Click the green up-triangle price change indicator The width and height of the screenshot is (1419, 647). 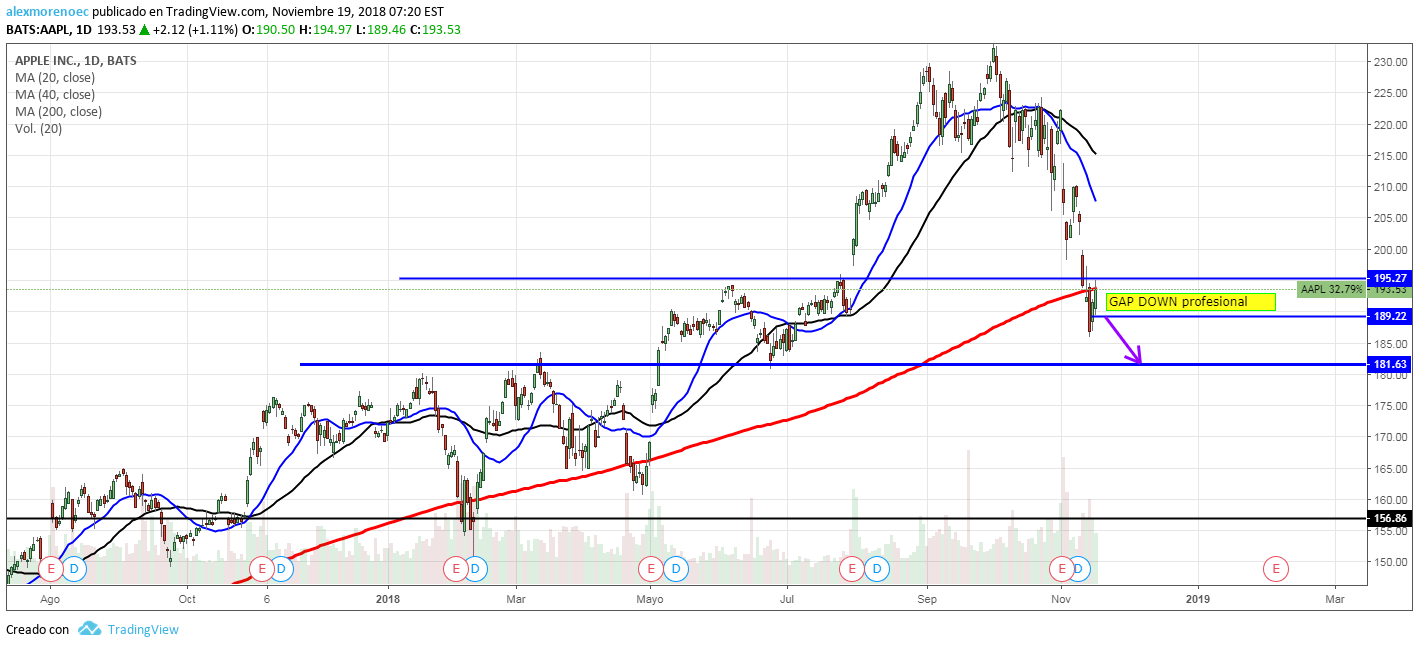[x=144, y=30]
